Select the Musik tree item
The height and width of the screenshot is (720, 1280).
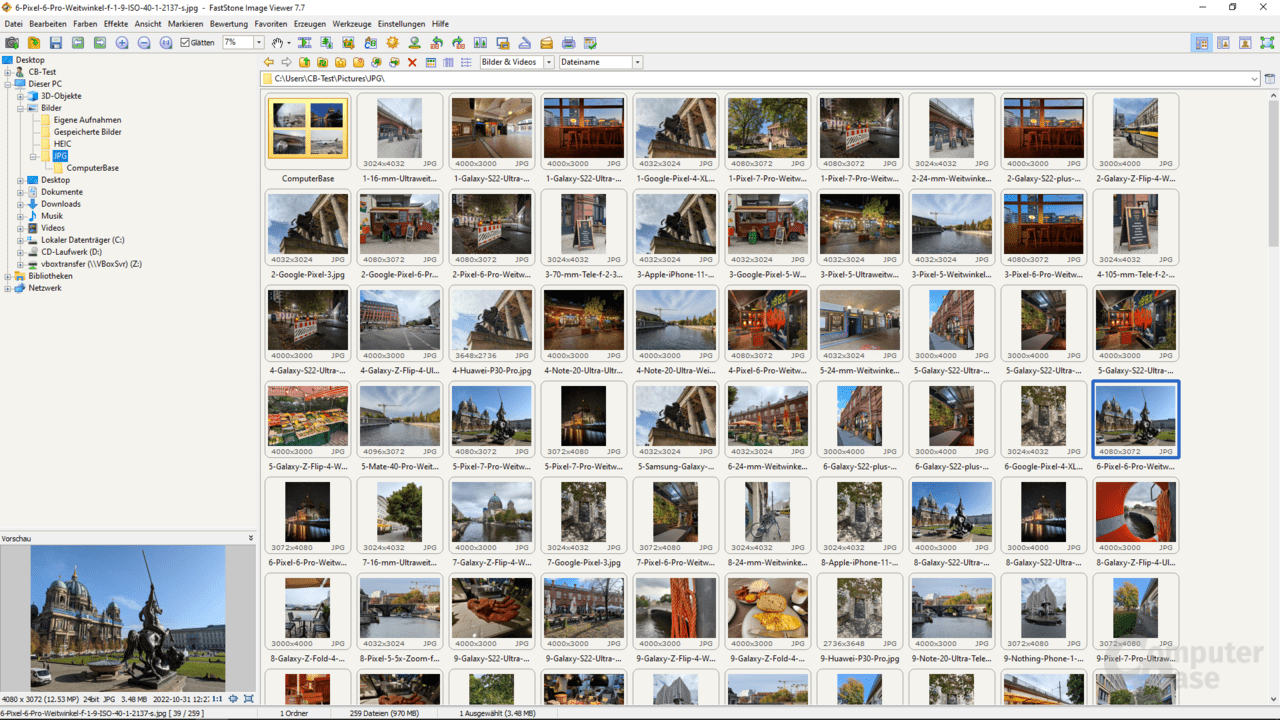[x=52, y=216]
